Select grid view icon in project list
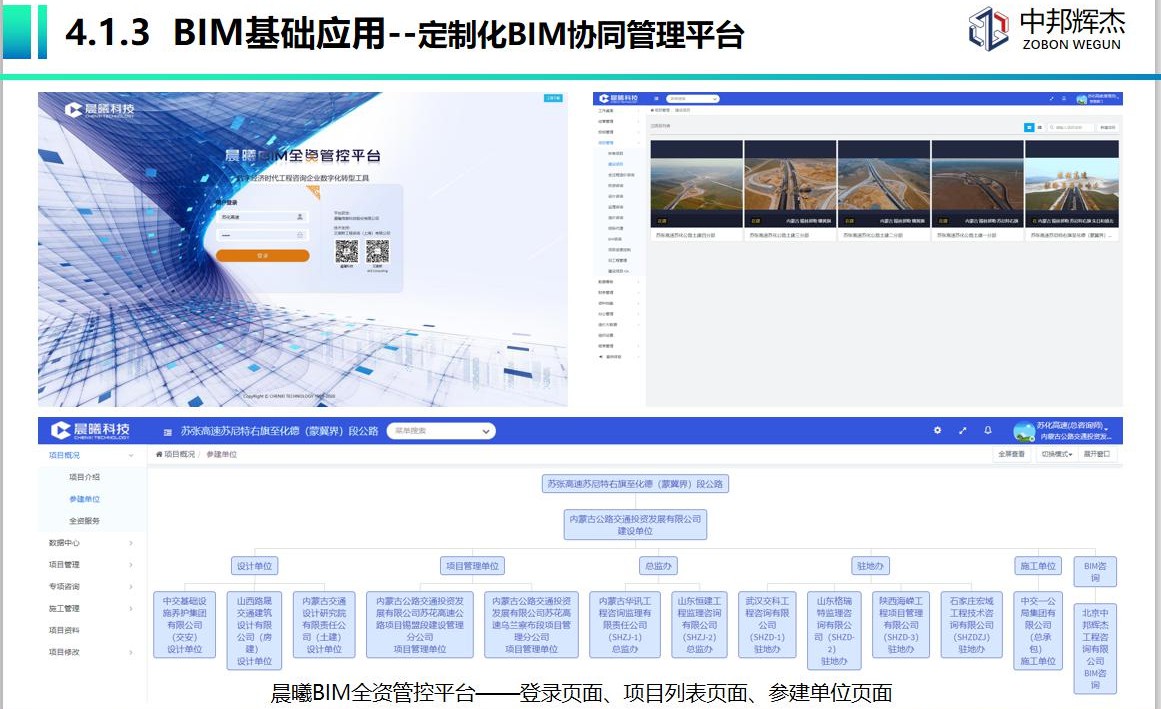Image resolution: width=1161 pixels, height=709 pixels. coord(1028,127)
